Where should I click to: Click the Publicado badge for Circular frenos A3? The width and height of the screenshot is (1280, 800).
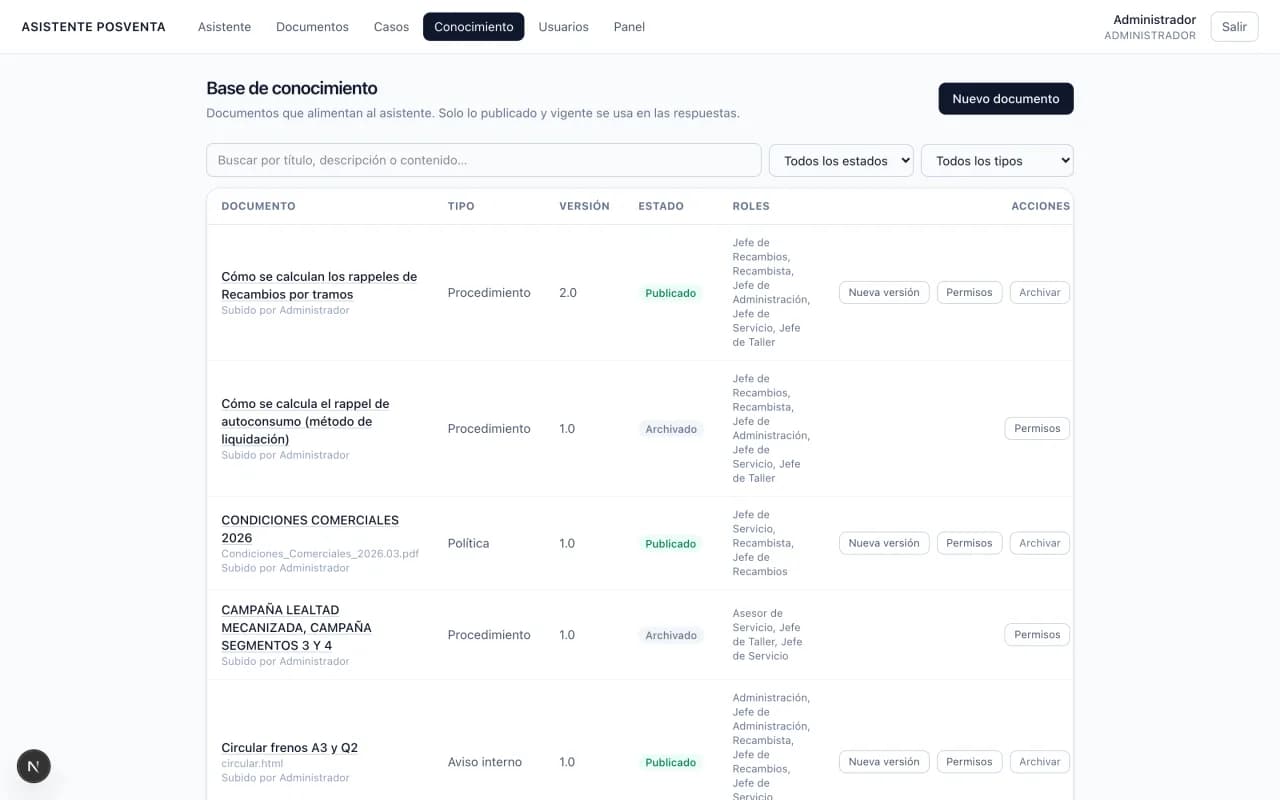(x=671, y=763)
